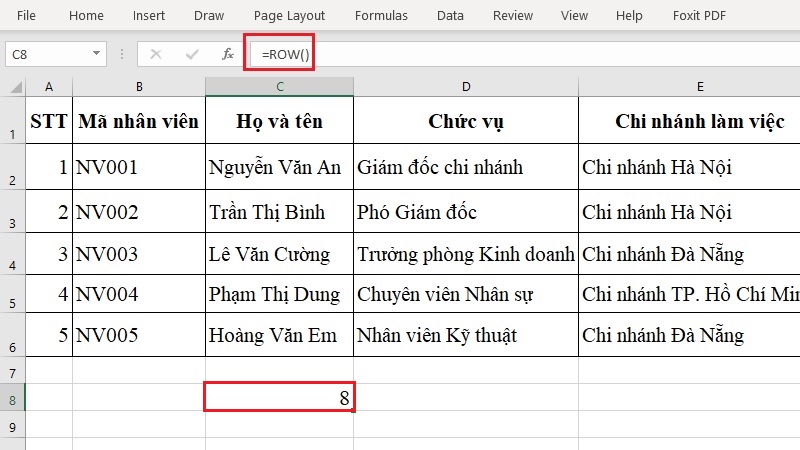800x450 pixels.
Task: Select the STT header cell
Action: tap(49, 120)
